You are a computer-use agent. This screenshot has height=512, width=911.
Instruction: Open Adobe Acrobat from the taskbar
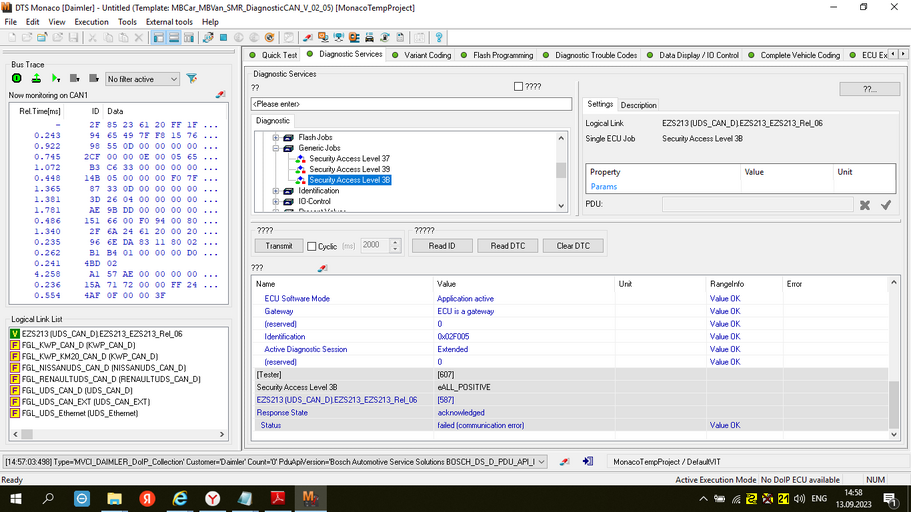tap(278, 499)
